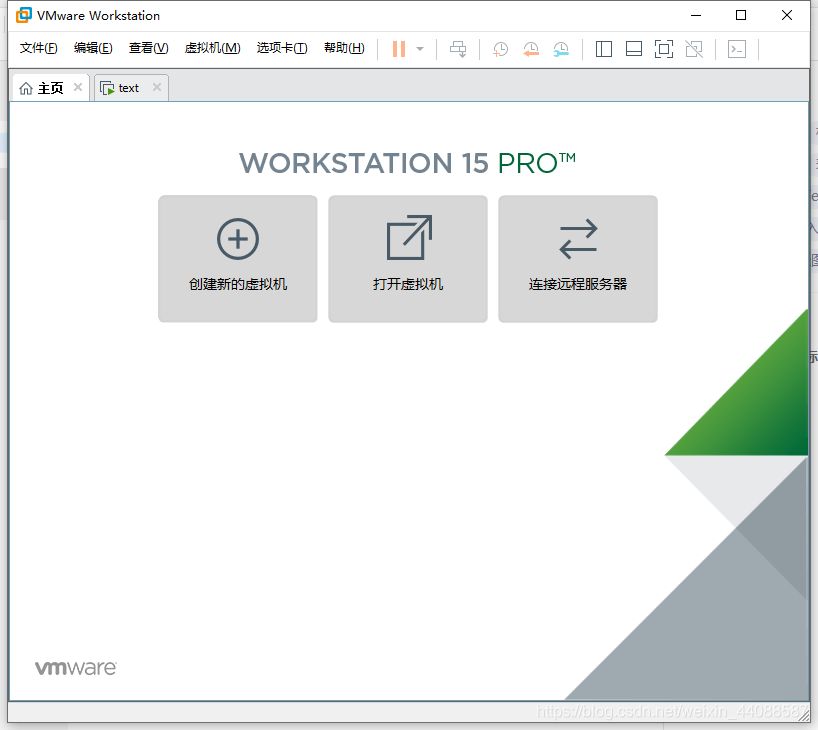Open the 查看(V) menu
This screenshot has height=730, width=818.
149,48
